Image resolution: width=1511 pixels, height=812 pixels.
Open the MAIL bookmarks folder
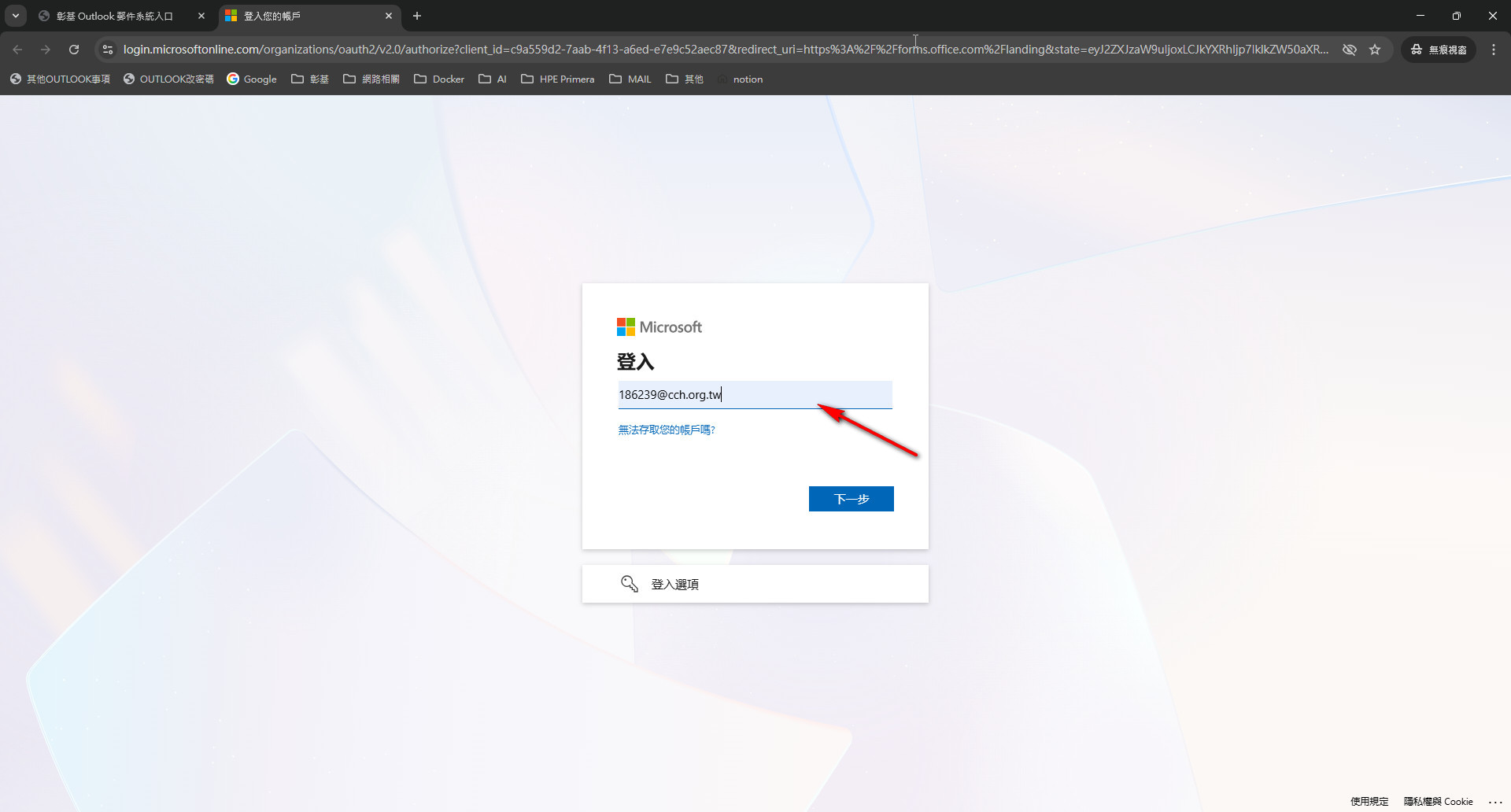point(630,79)
